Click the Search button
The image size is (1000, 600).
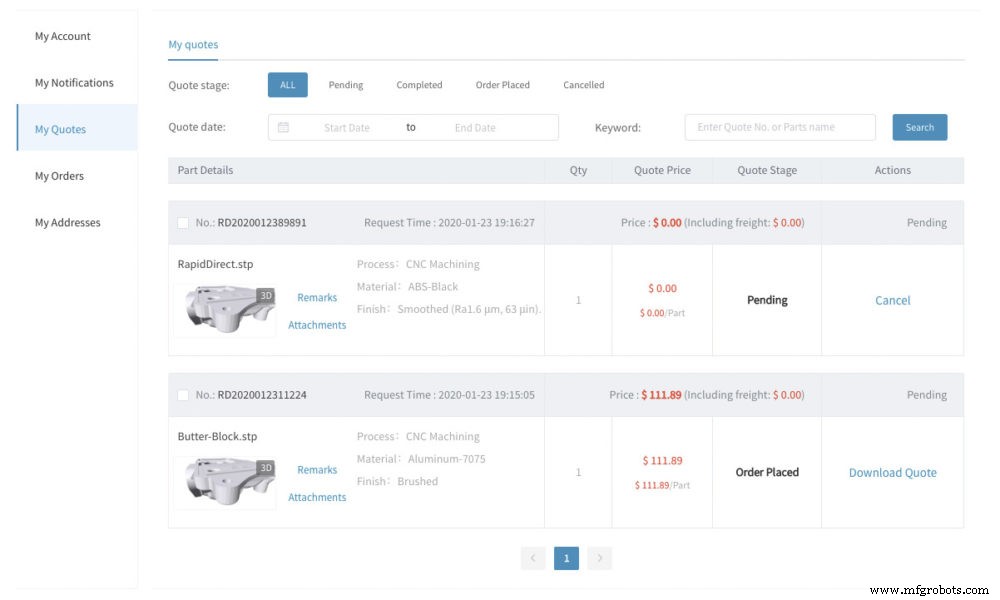(x=919, y=127)
